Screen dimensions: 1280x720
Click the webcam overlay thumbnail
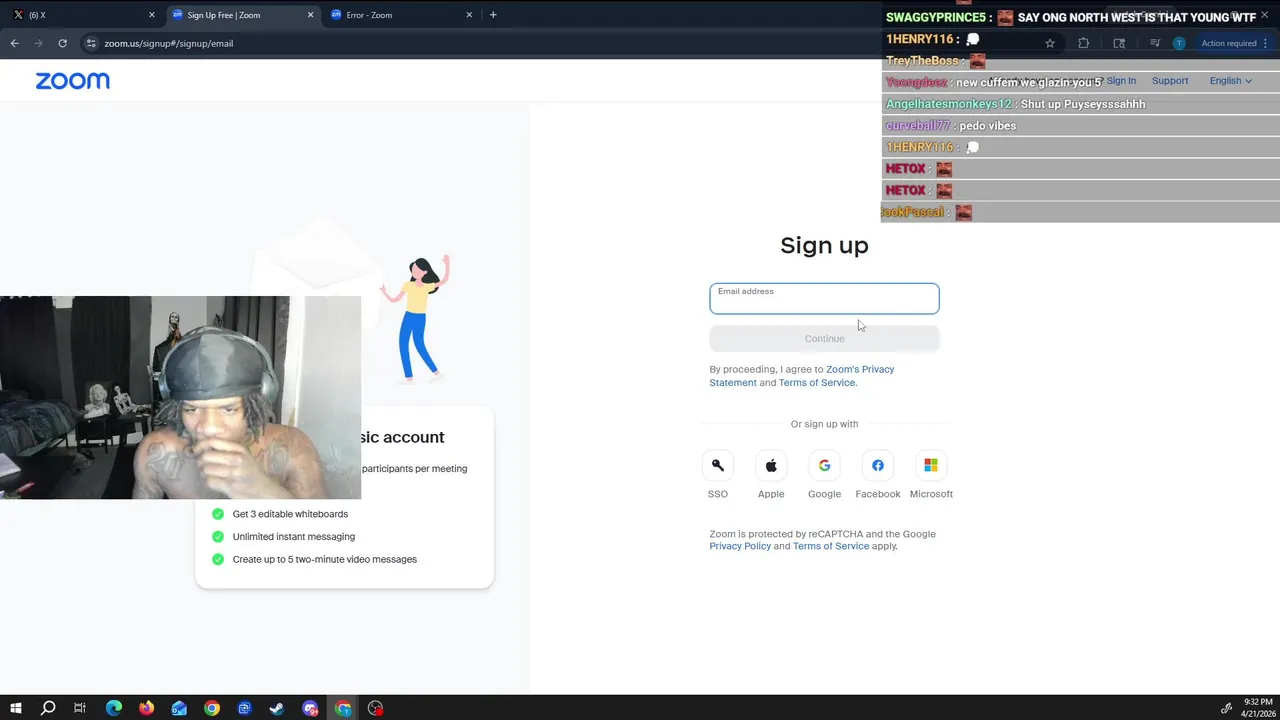pos(180,397)
